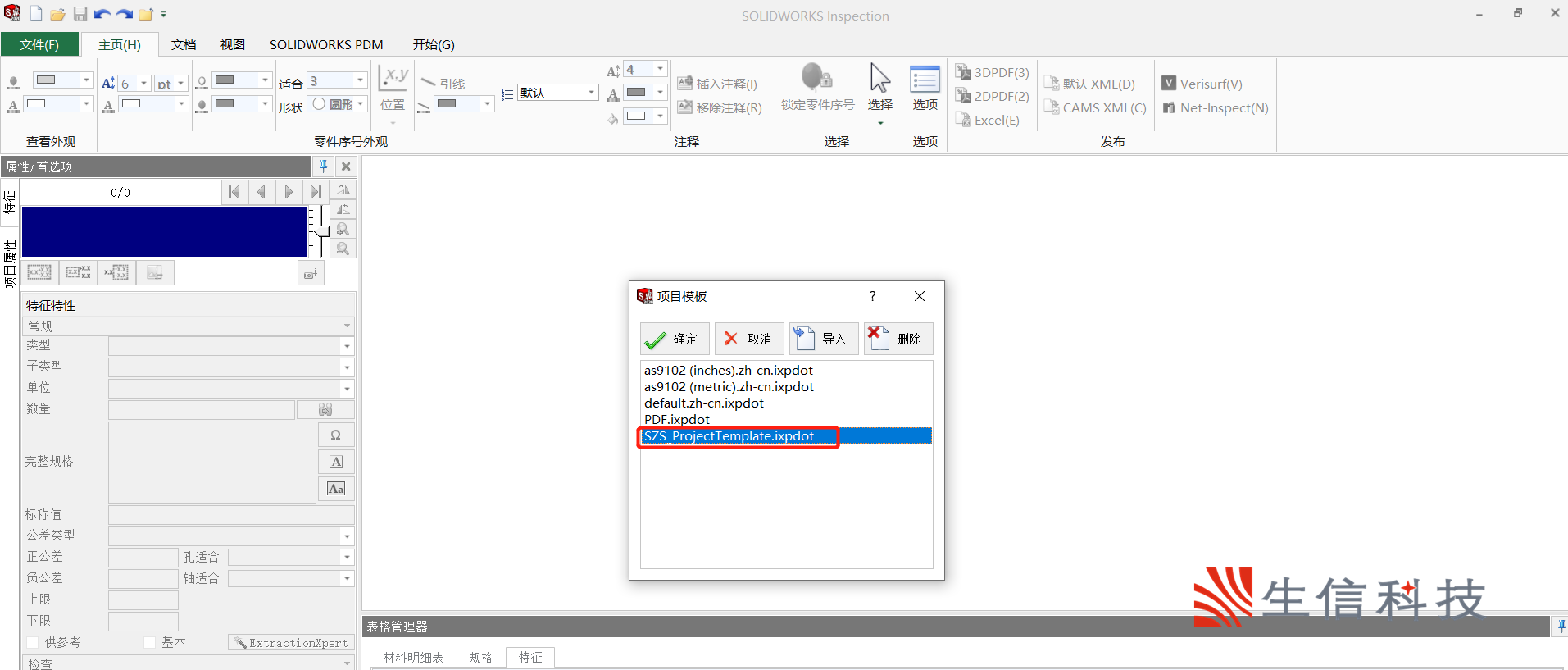Go to previous feature arrow

[261, 192]
